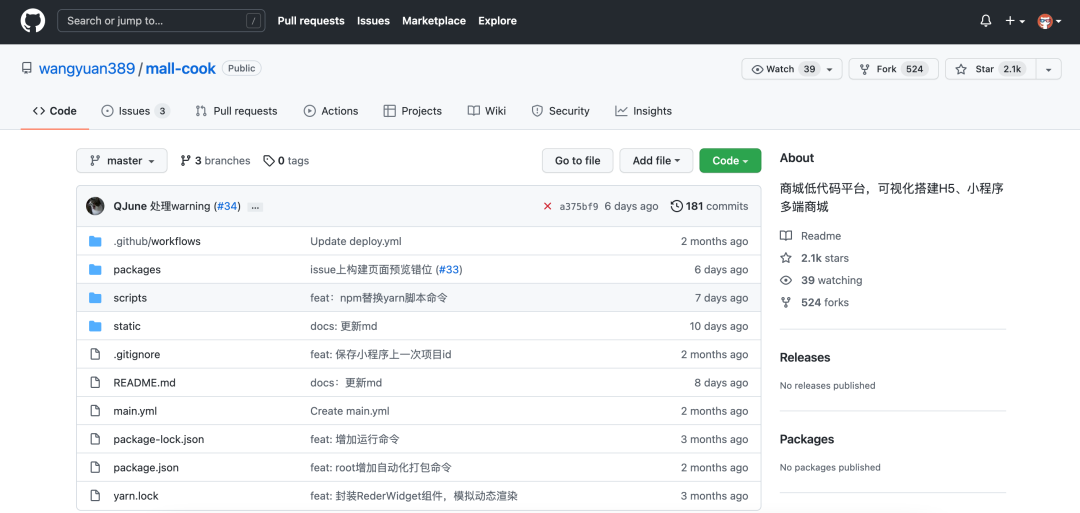
Task: Click the slash shortcut key icon
Action: (x=253, y=21)
